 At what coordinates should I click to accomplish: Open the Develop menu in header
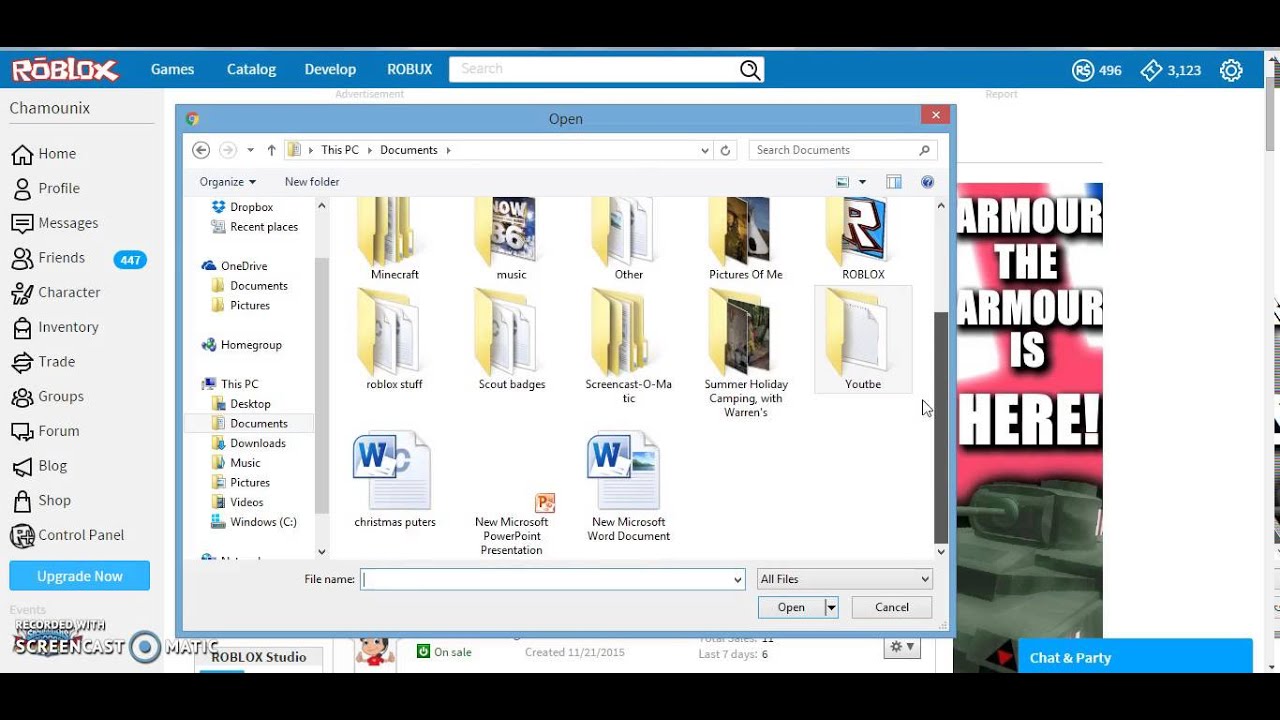330,69
